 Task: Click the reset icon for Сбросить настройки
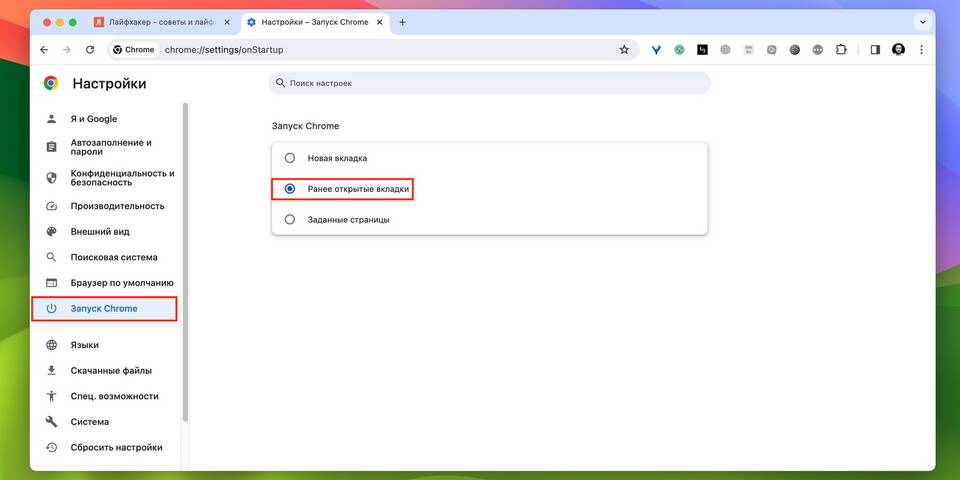pos(51,448)
